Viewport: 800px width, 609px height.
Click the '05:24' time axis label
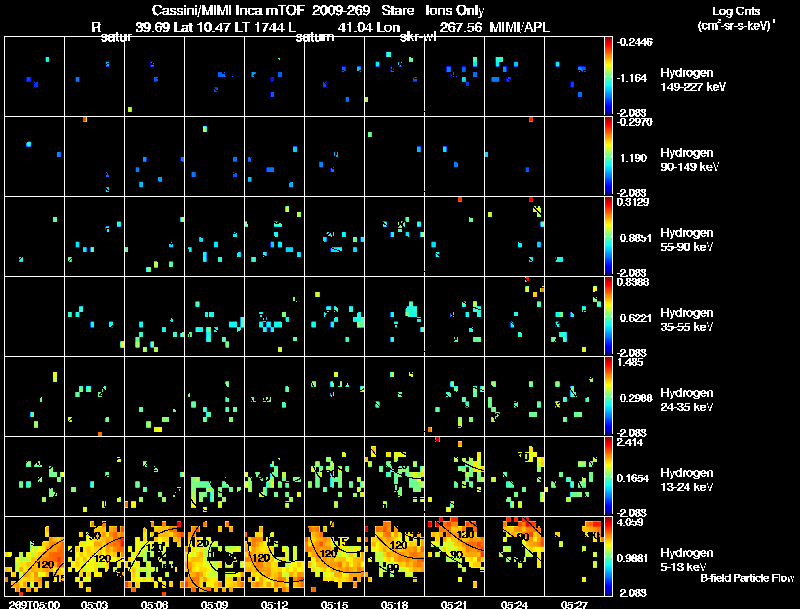pyautogui.click(x=514, y=605)
